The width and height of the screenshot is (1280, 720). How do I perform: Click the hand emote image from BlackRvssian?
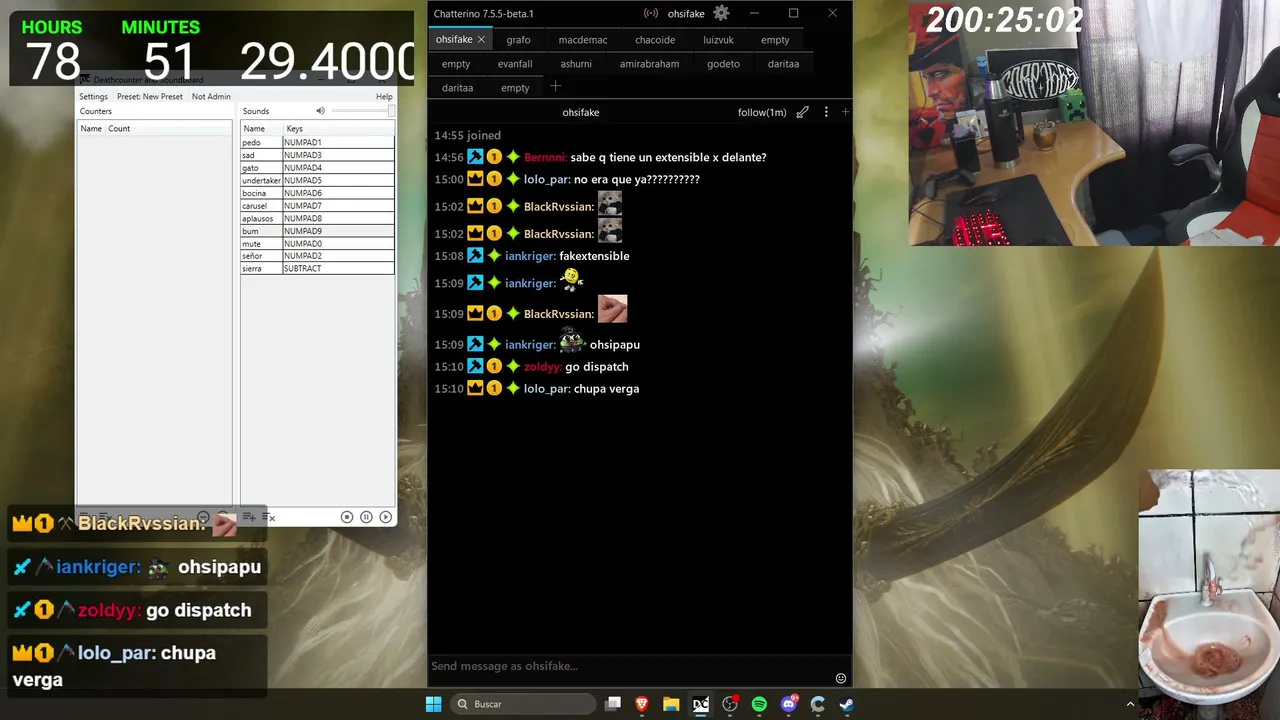(x=612, y=309)
